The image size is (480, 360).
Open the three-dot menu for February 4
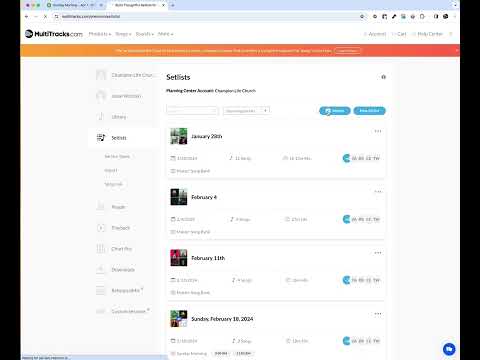[378, 192]
